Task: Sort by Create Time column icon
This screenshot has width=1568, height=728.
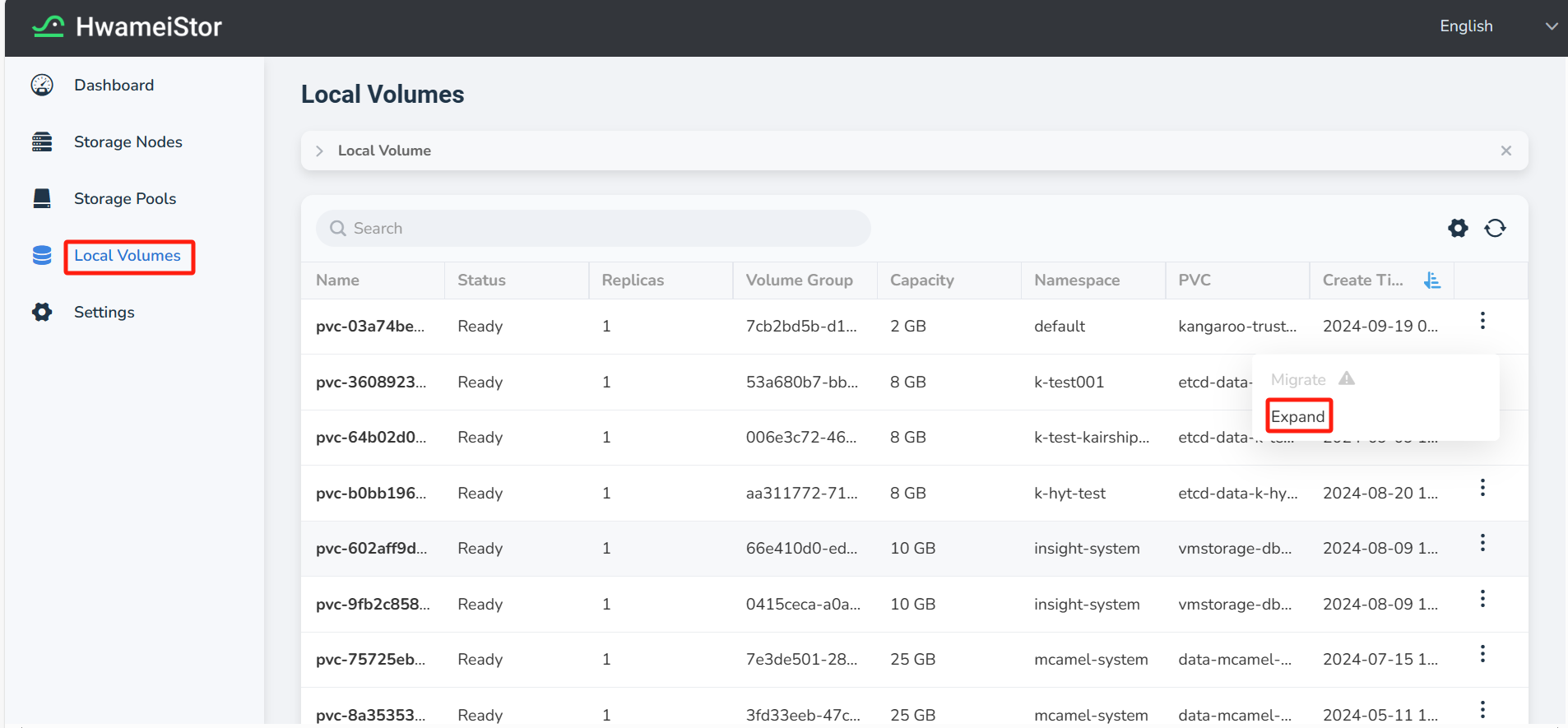Action: 1432,281
